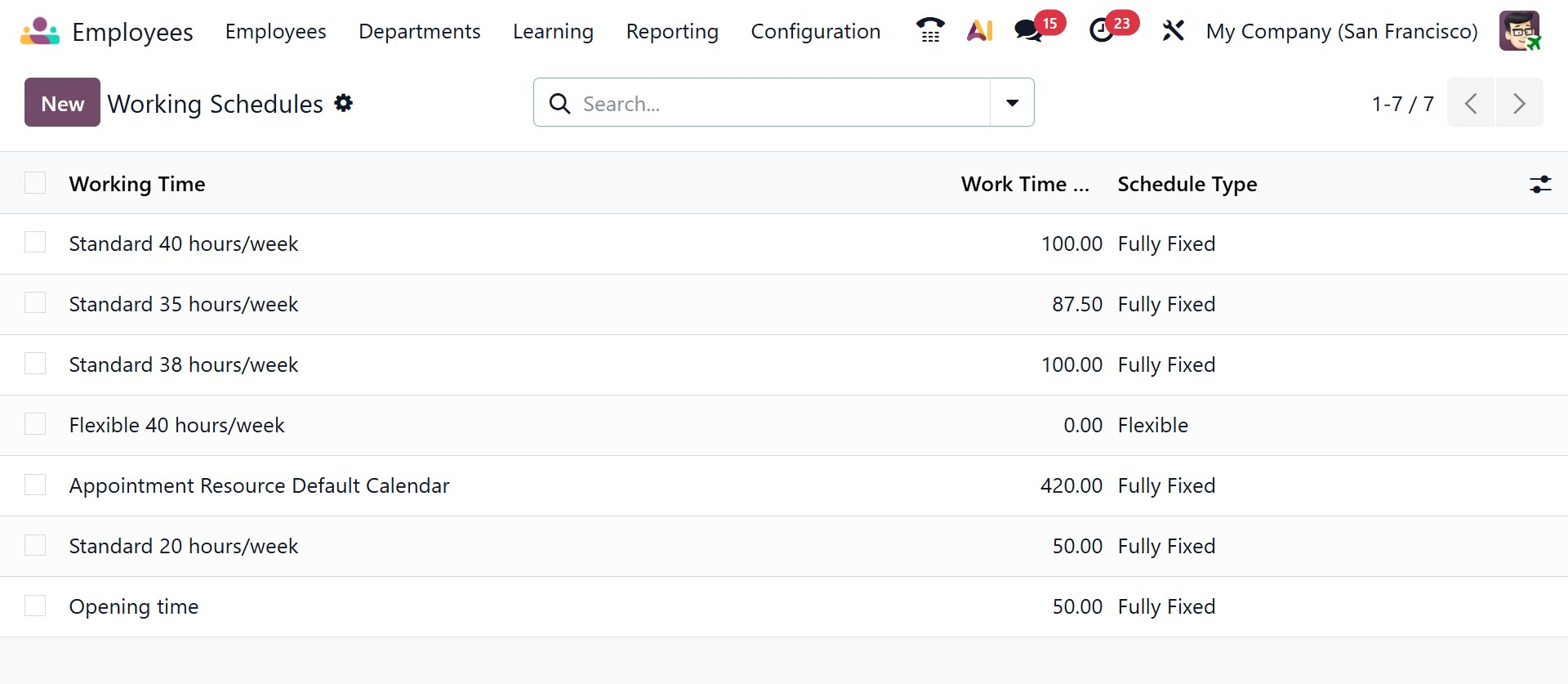Click the Working Schedules gear actions icon
This screenshot has width=1568, height=684.
click(344, 103)
